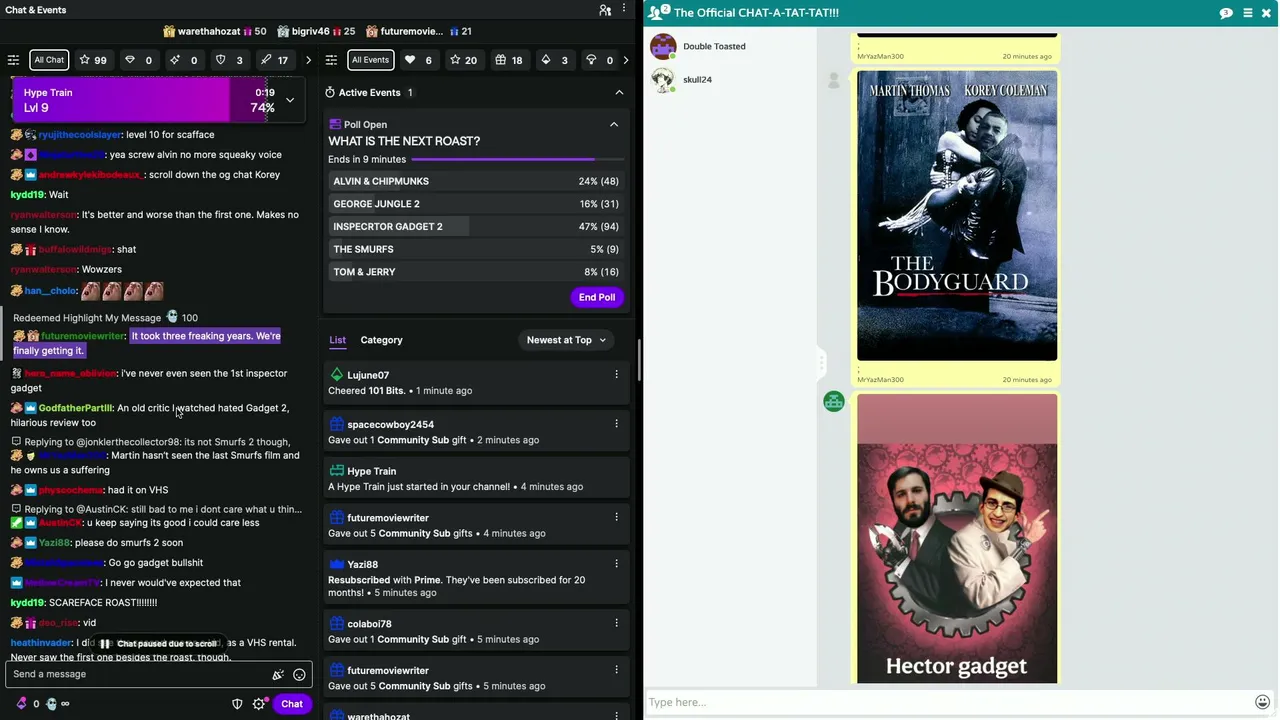Open spacecowboy2454 event options menu
1280x720 pixels.
[x=616, y=424]
